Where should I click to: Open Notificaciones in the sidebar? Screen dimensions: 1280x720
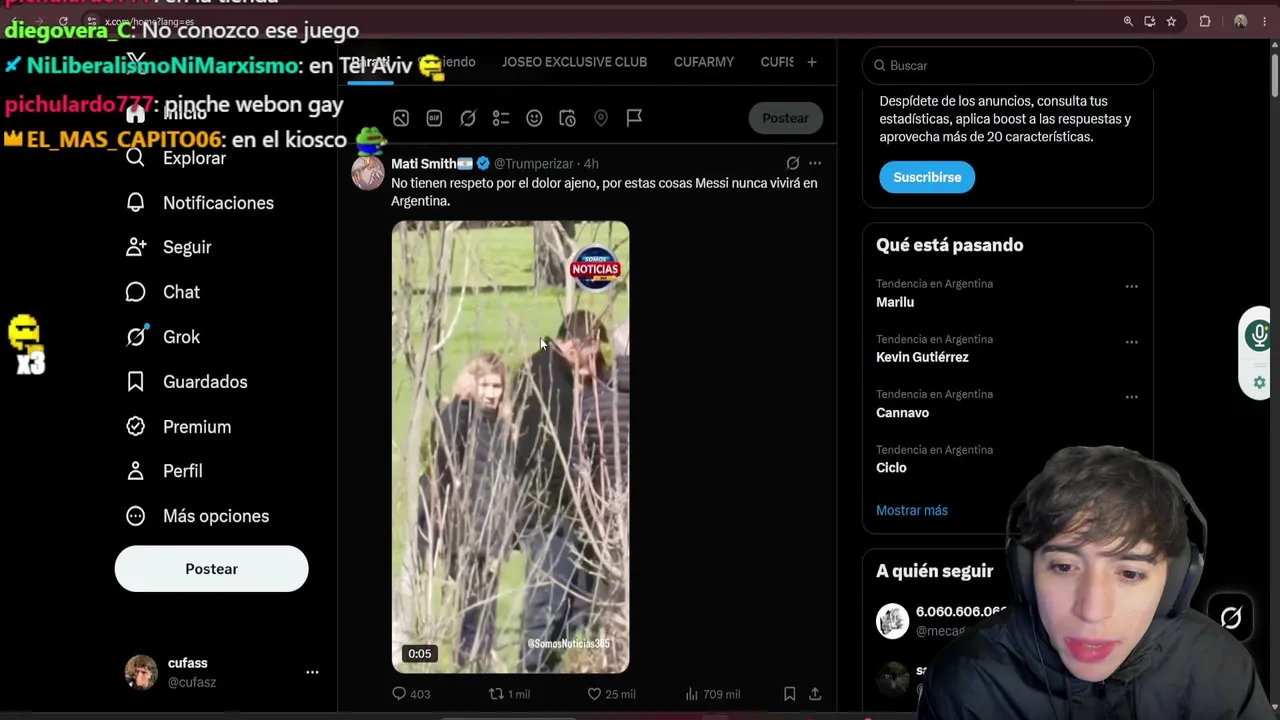tap(200, 203)
